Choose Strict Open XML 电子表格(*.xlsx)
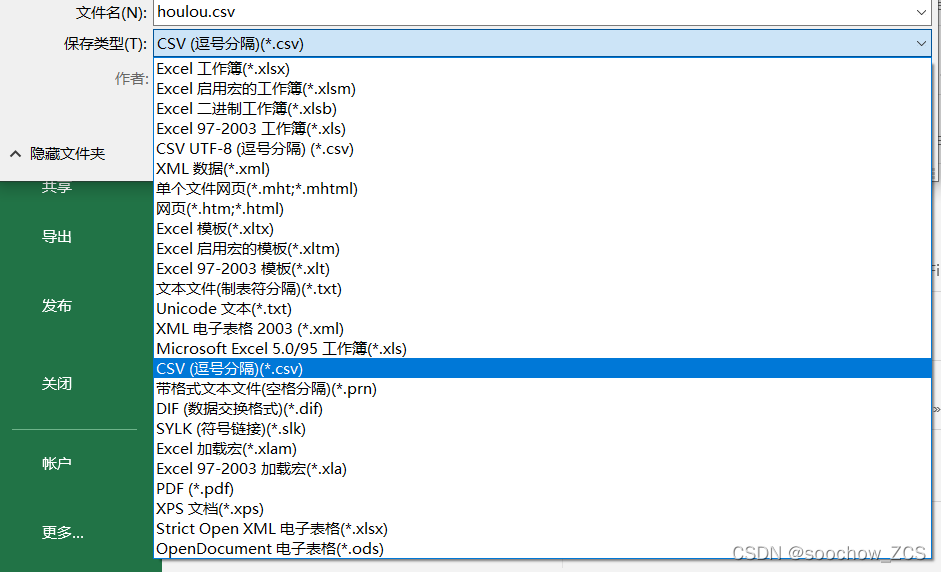 point(542,529)
